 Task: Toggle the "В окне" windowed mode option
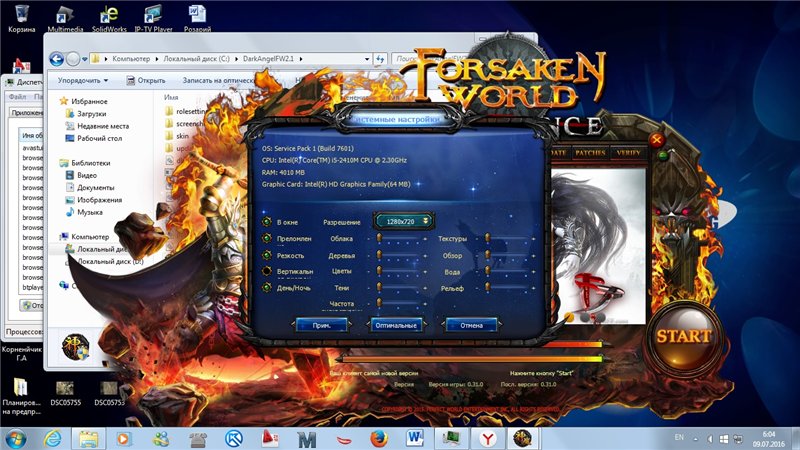point(267,222)
